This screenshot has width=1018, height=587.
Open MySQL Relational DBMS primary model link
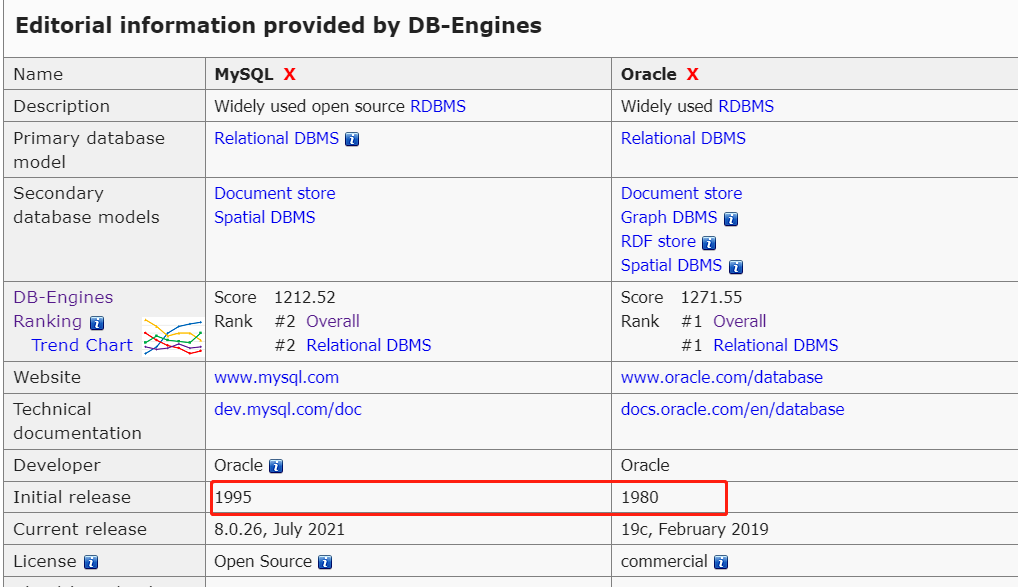point(277,138)
